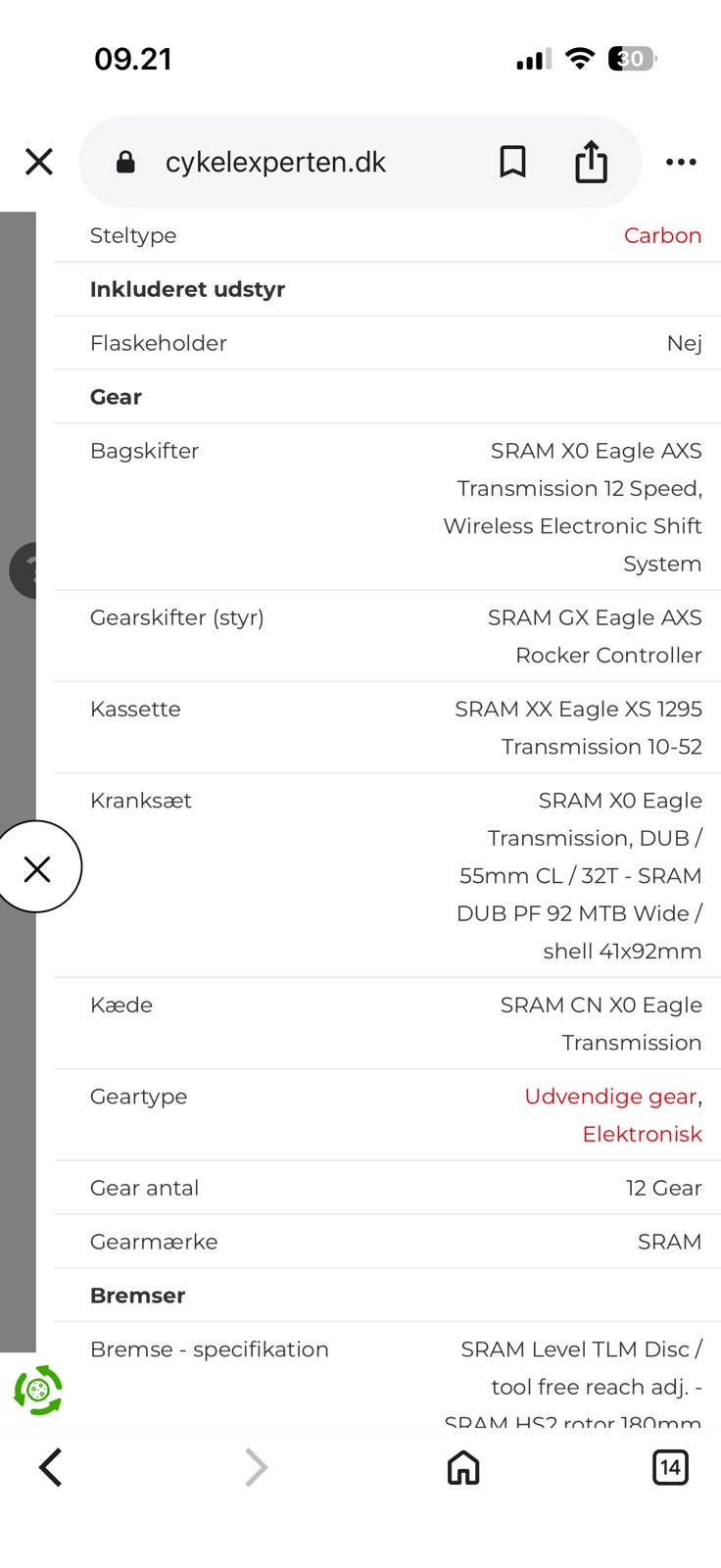
Task: Tap the bookmark icon in the address bar
Action: click(x=512, y=162)
